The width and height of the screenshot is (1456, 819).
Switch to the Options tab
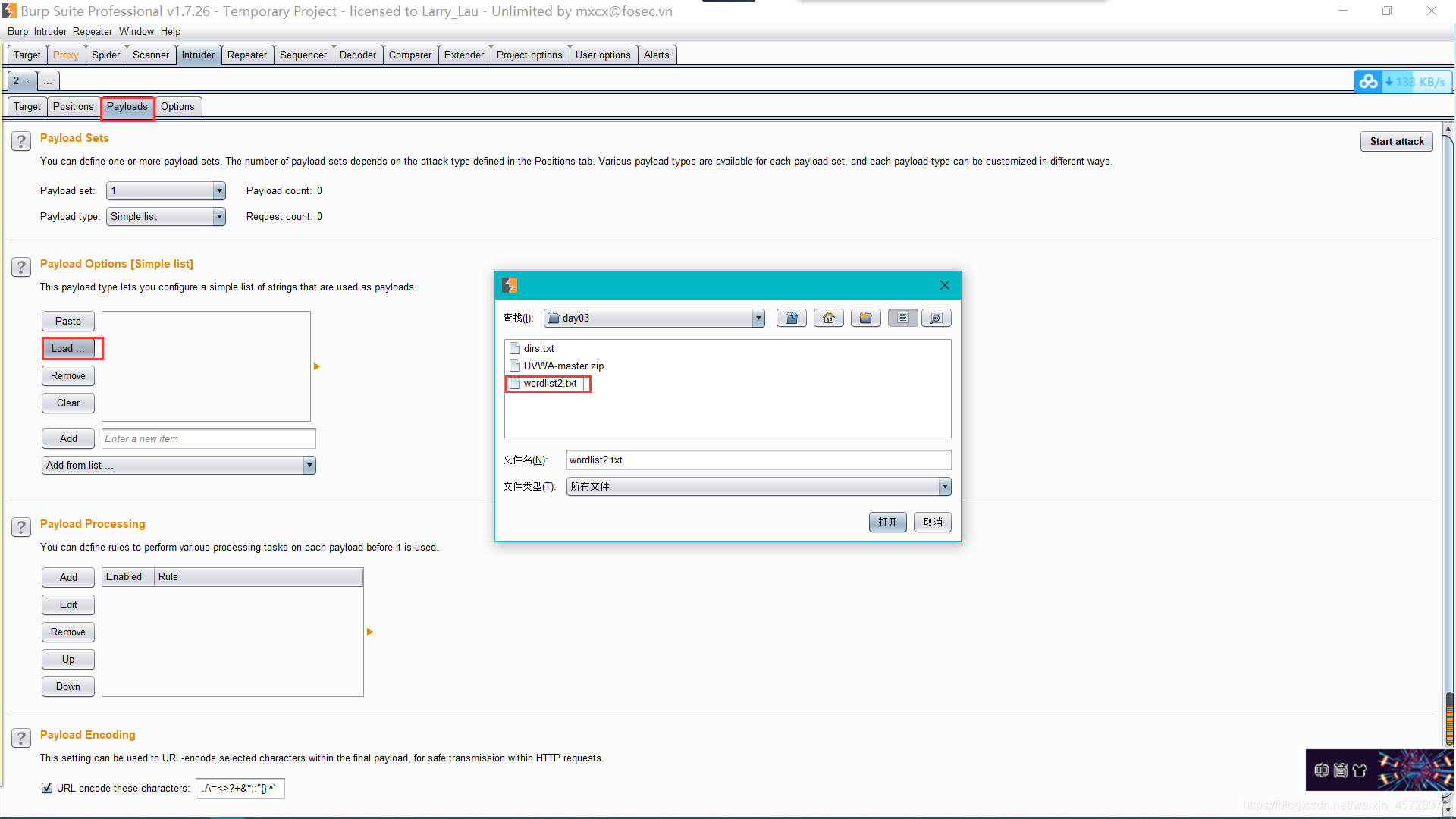point(178,106)
